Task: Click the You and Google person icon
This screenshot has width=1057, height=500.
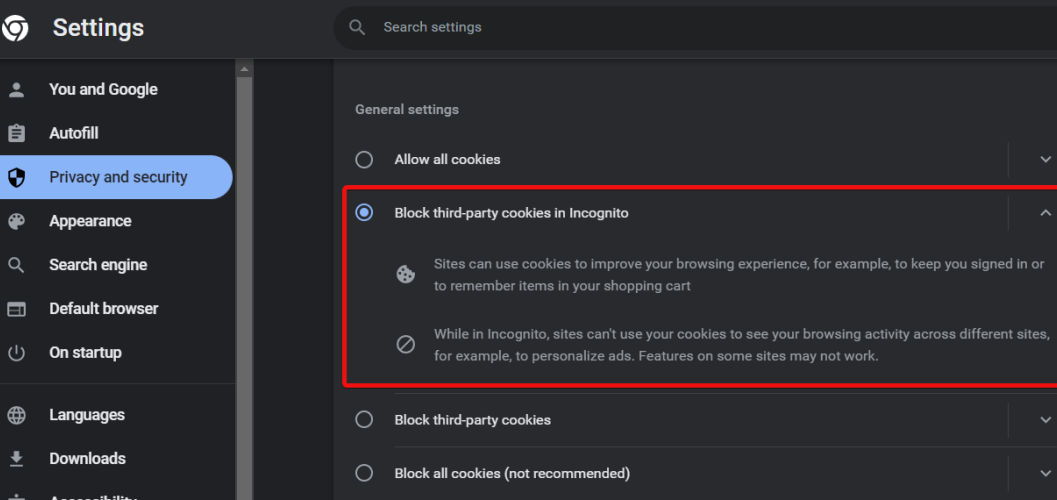Action: pos(16,89)
